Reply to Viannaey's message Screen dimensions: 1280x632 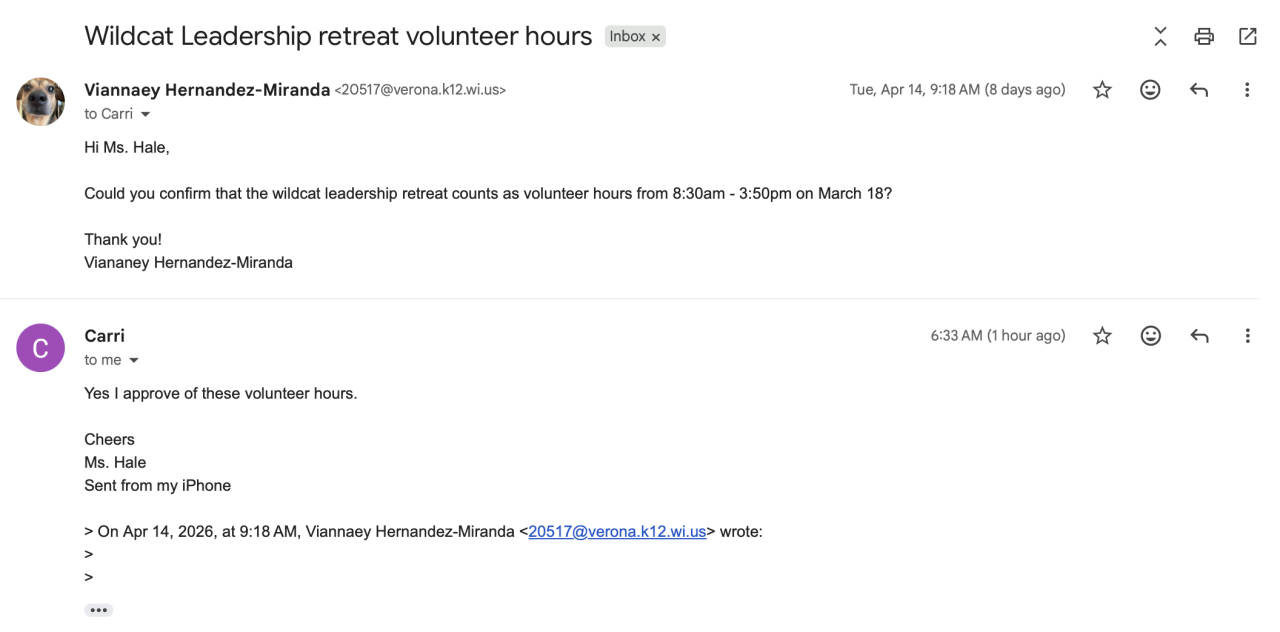tap(1199, 90)
